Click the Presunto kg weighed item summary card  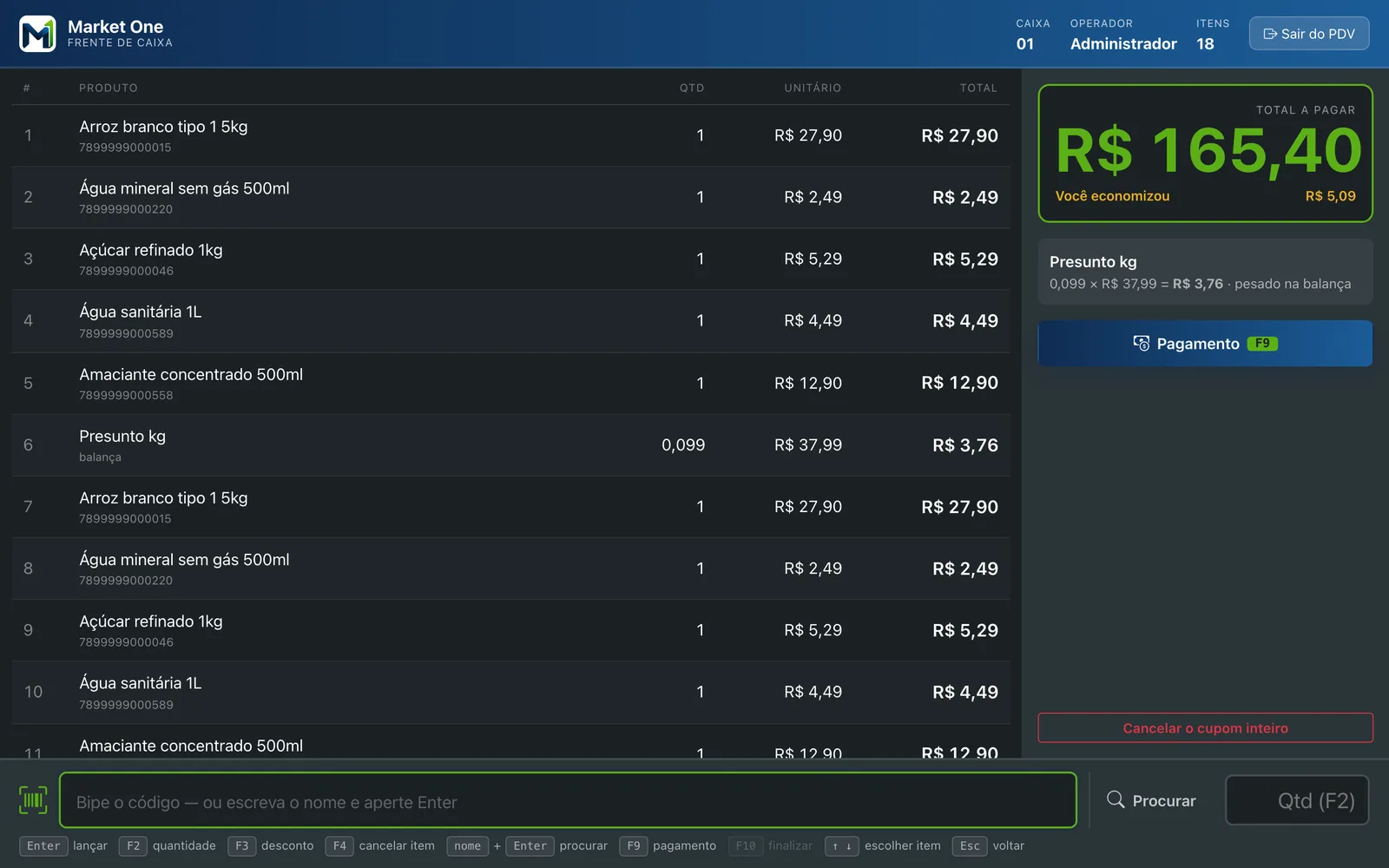(1205, 272)
